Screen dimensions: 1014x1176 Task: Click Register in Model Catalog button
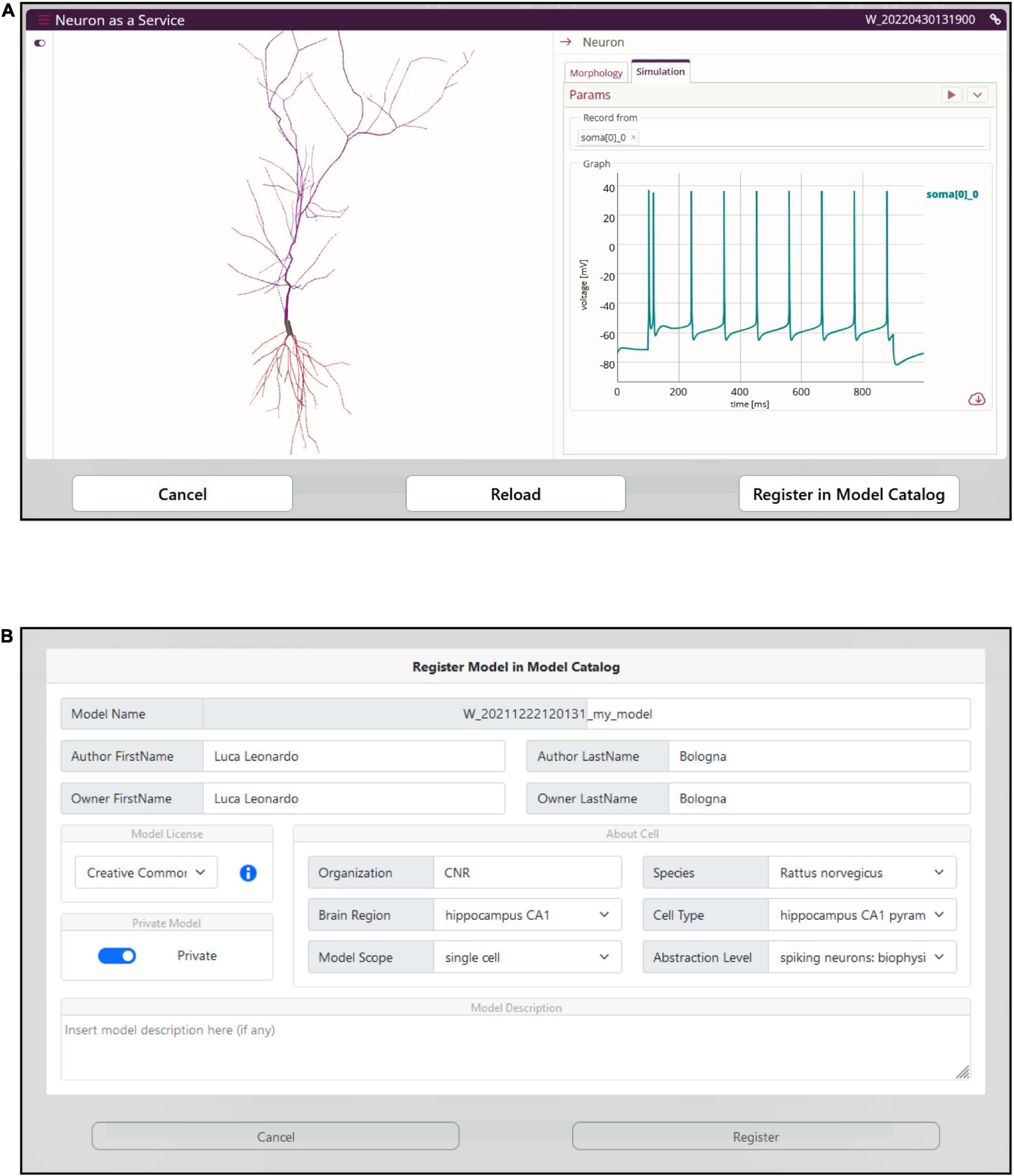849,494
